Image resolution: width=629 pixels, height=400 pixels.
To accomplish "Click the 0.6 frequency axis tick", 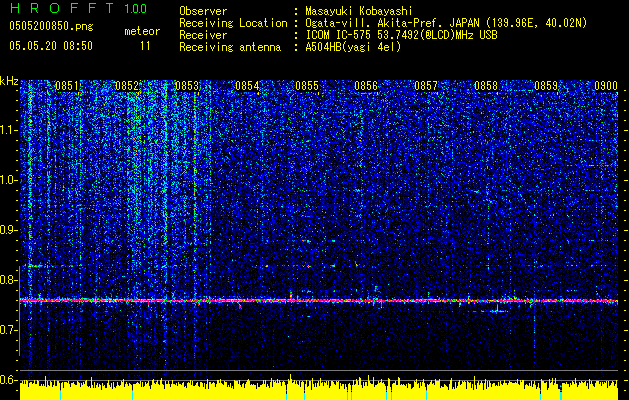I will 9,380.
